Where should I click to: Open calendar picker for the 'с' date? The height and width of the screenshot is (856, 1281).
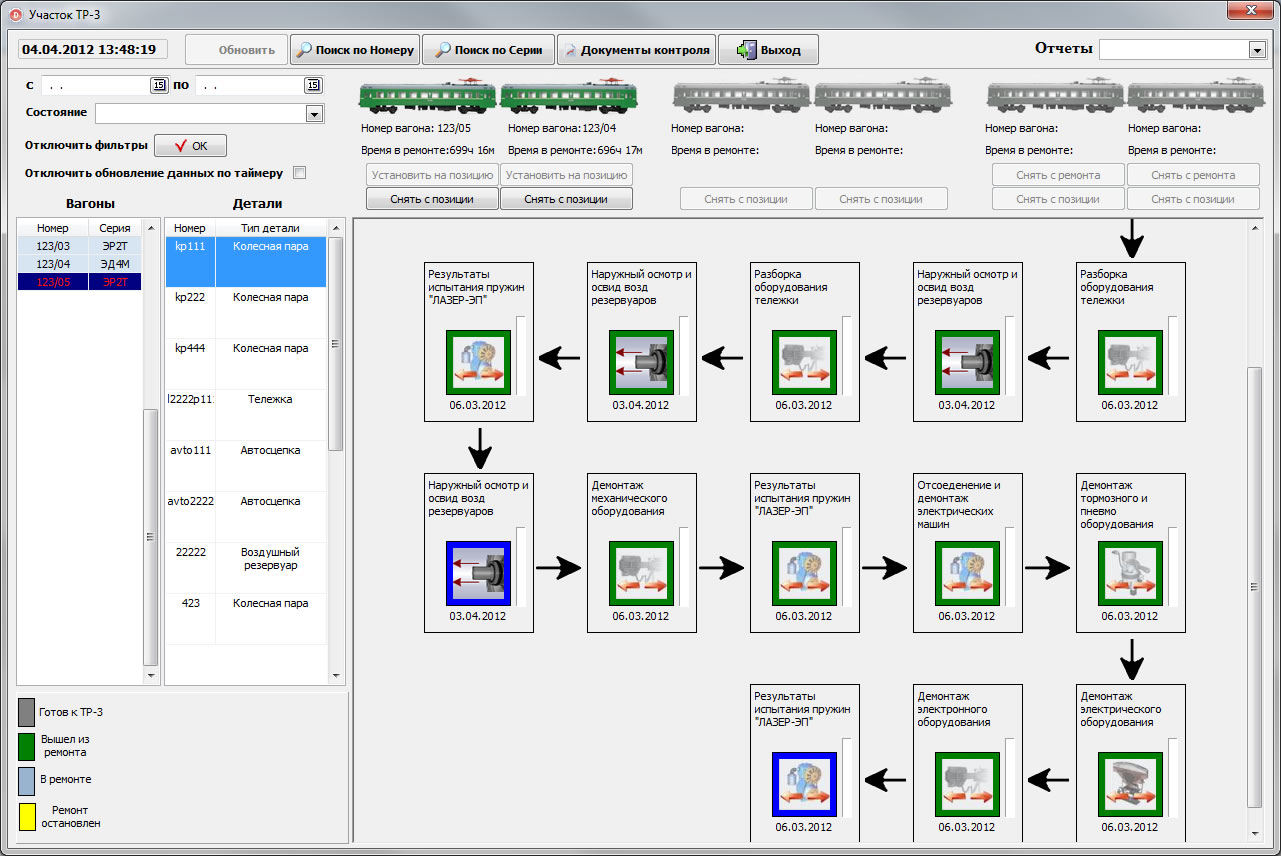point(158,86)
